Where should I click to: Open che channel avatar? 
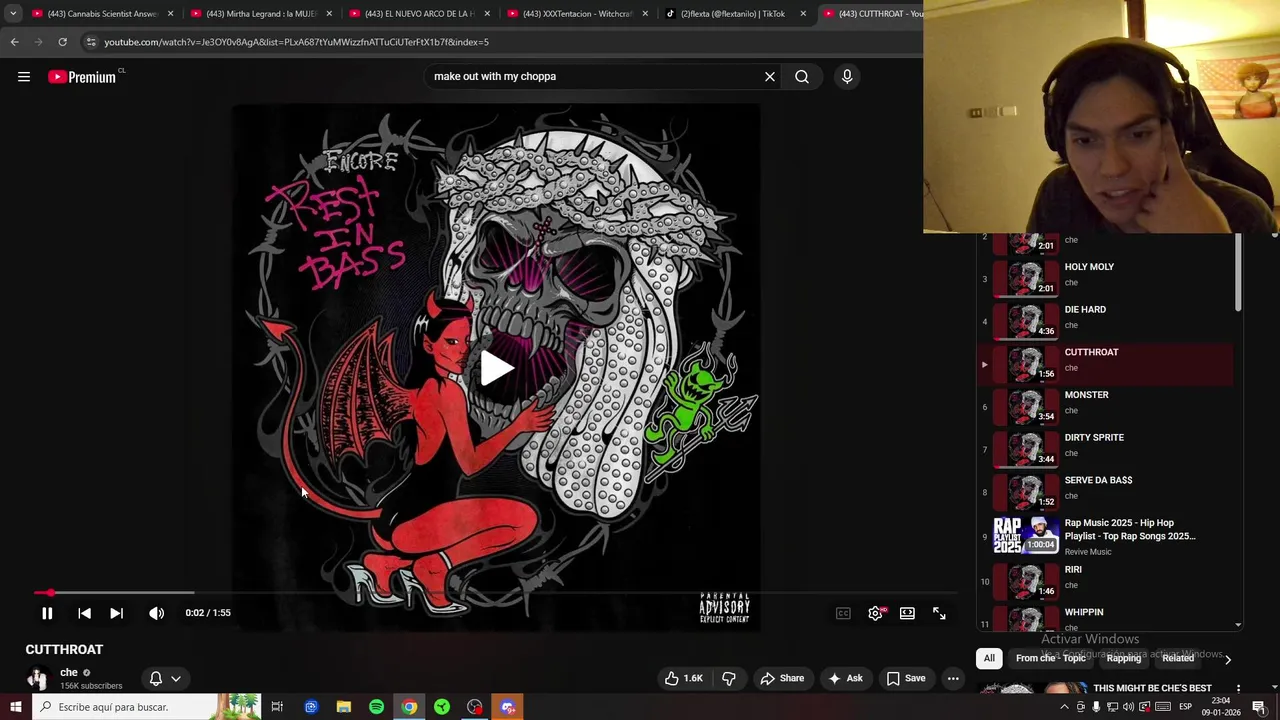click(37, 679)
